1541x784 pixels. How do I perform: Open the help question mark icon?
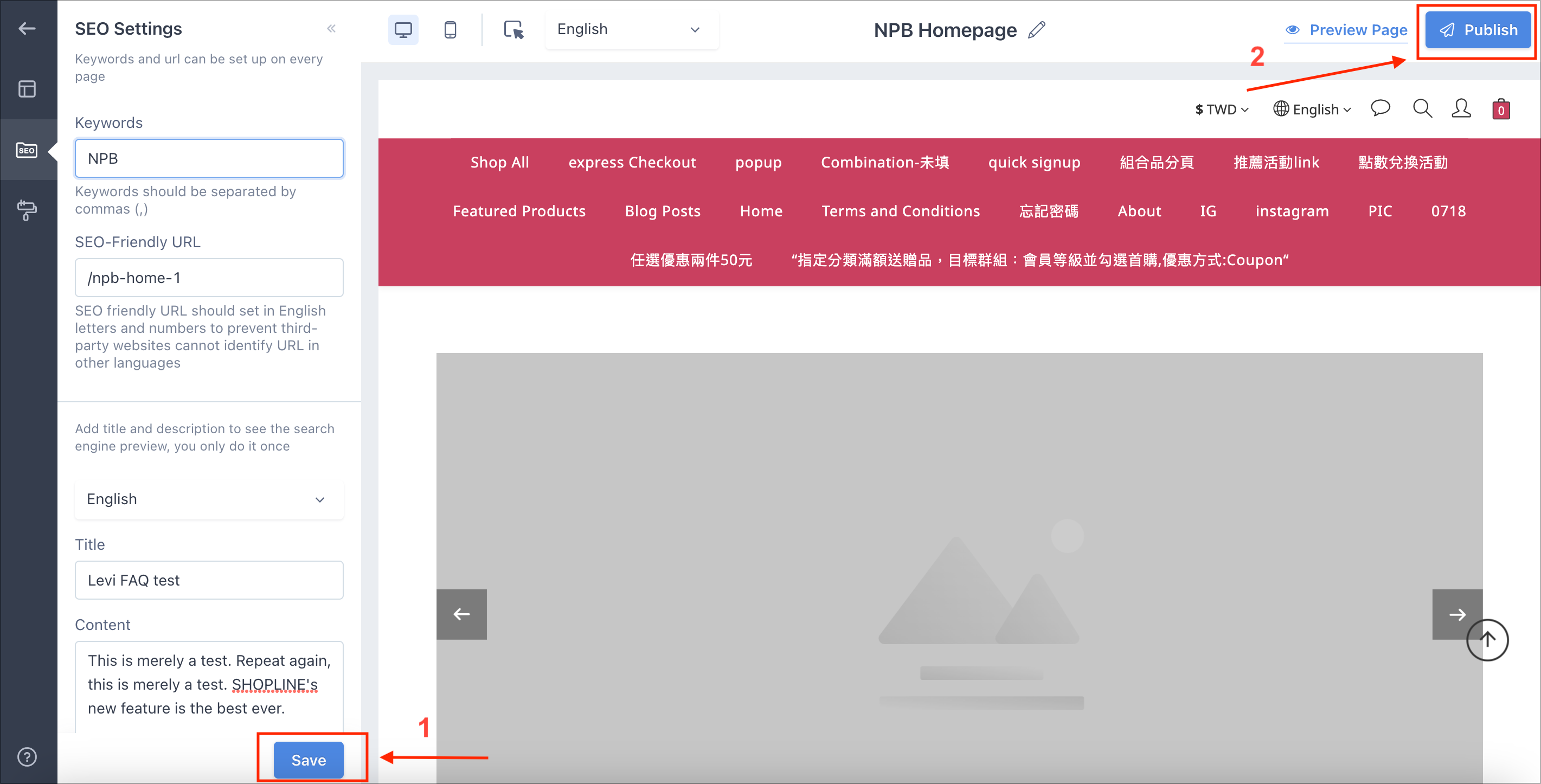pyautogui.click(x=27, y=756)
